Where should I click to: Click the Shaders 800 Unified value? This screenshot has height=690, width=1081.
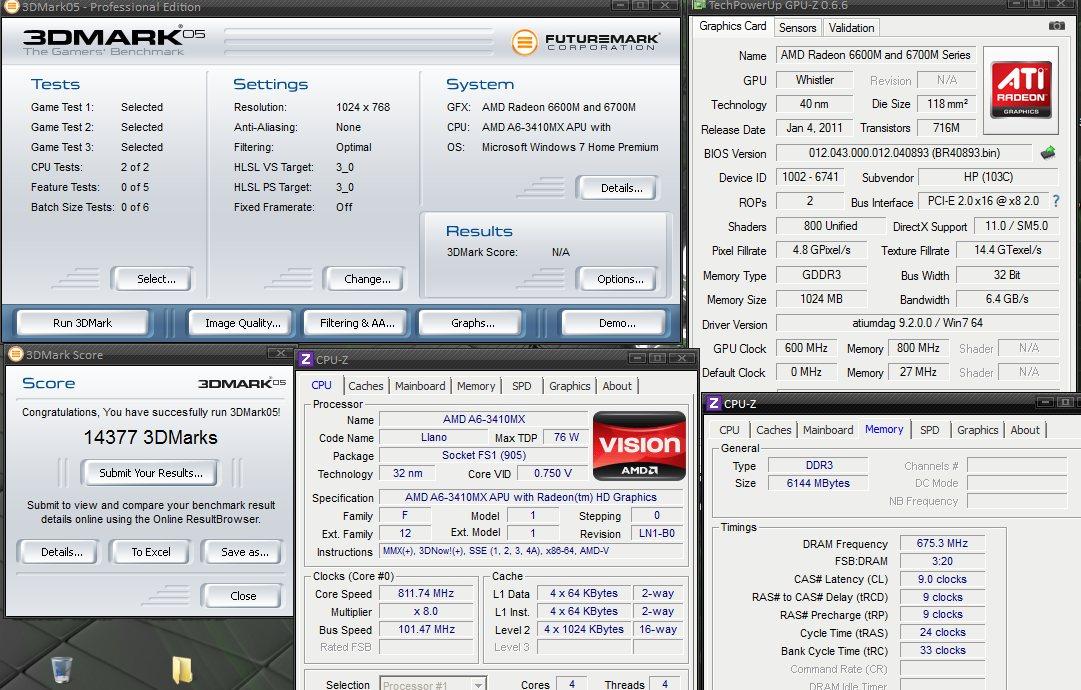(830, 226)
